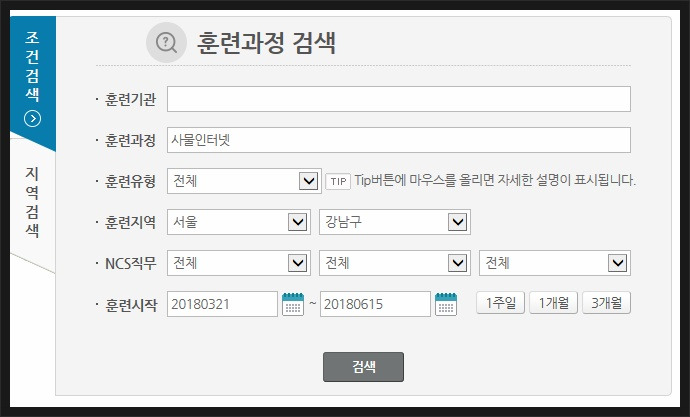The image size is (690, 417).
Task: Open the 훈련지역 서울 dropdown
Action: 239,222
